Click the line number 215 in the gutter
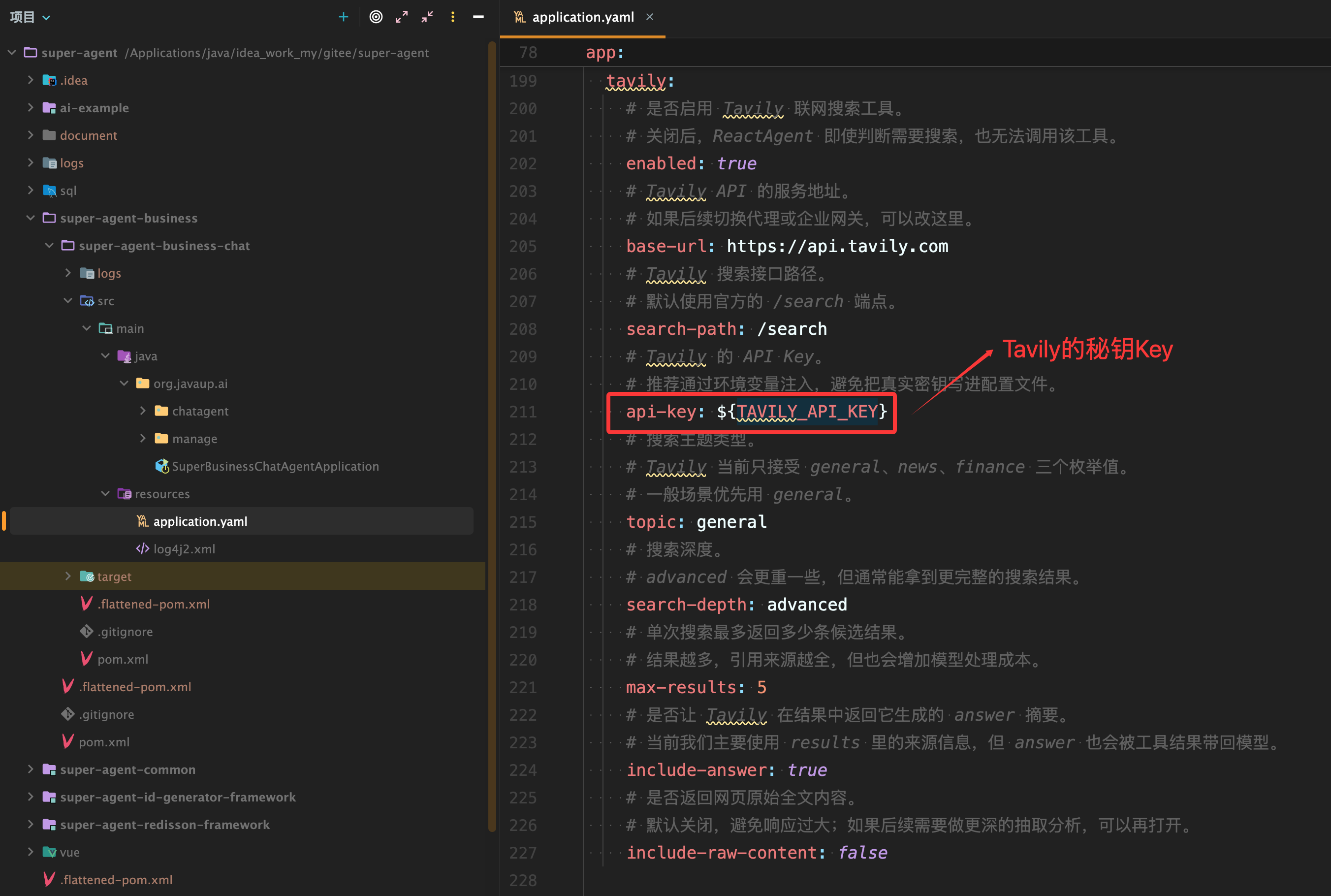This screenshot has height=896, width=1331. click(523, 522)
